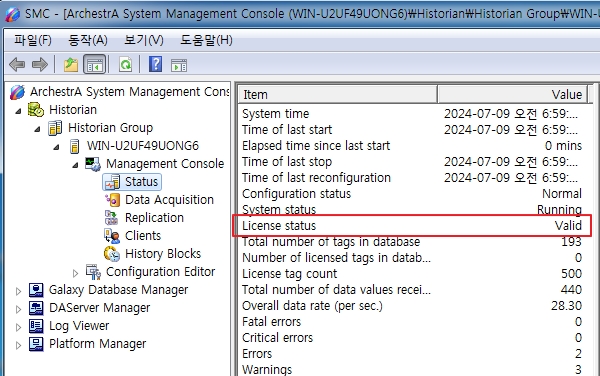Click the Historian Group icon

(55, 128)
